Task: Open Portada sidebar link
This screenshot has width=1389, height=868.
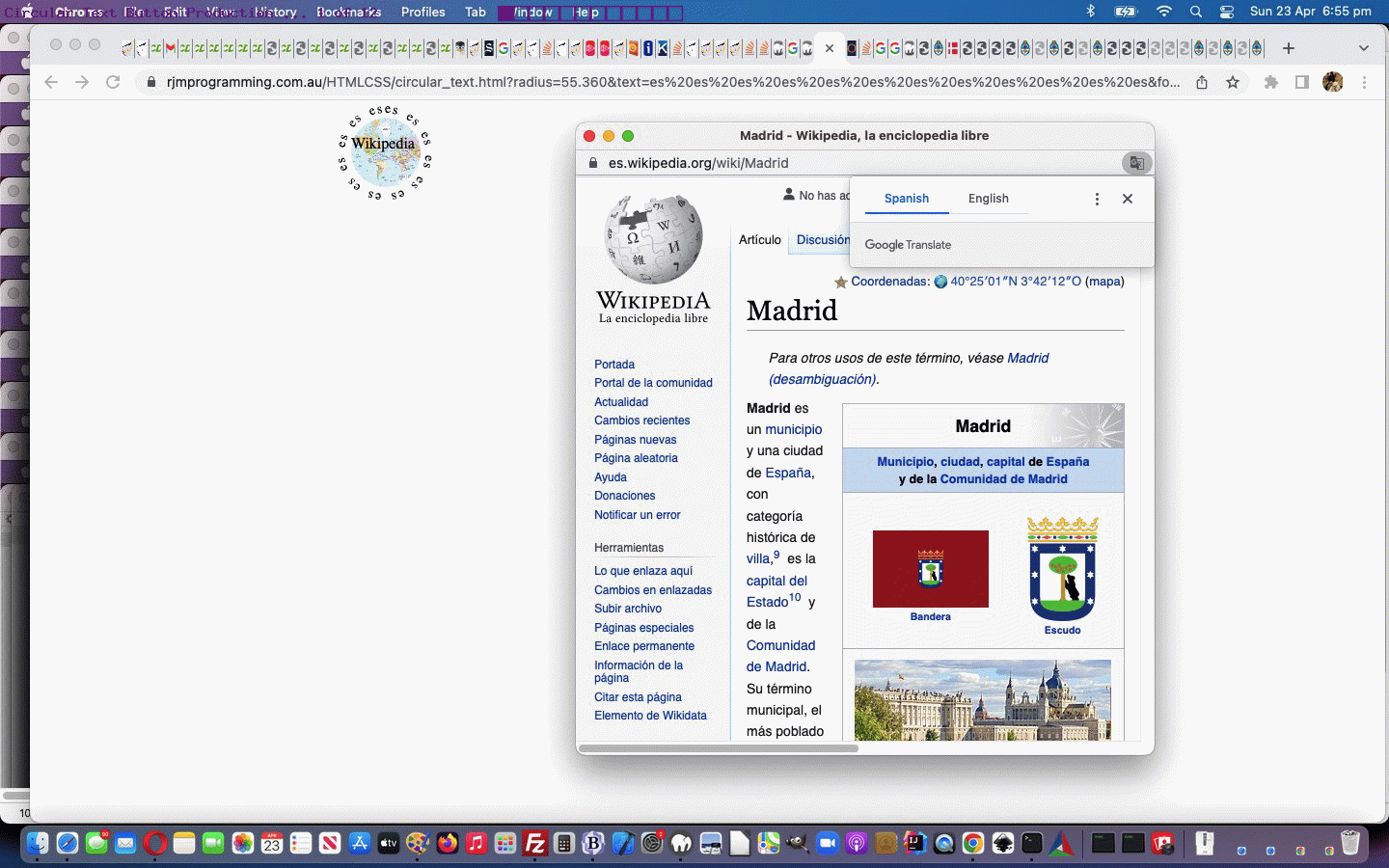Action: [614, 365]
